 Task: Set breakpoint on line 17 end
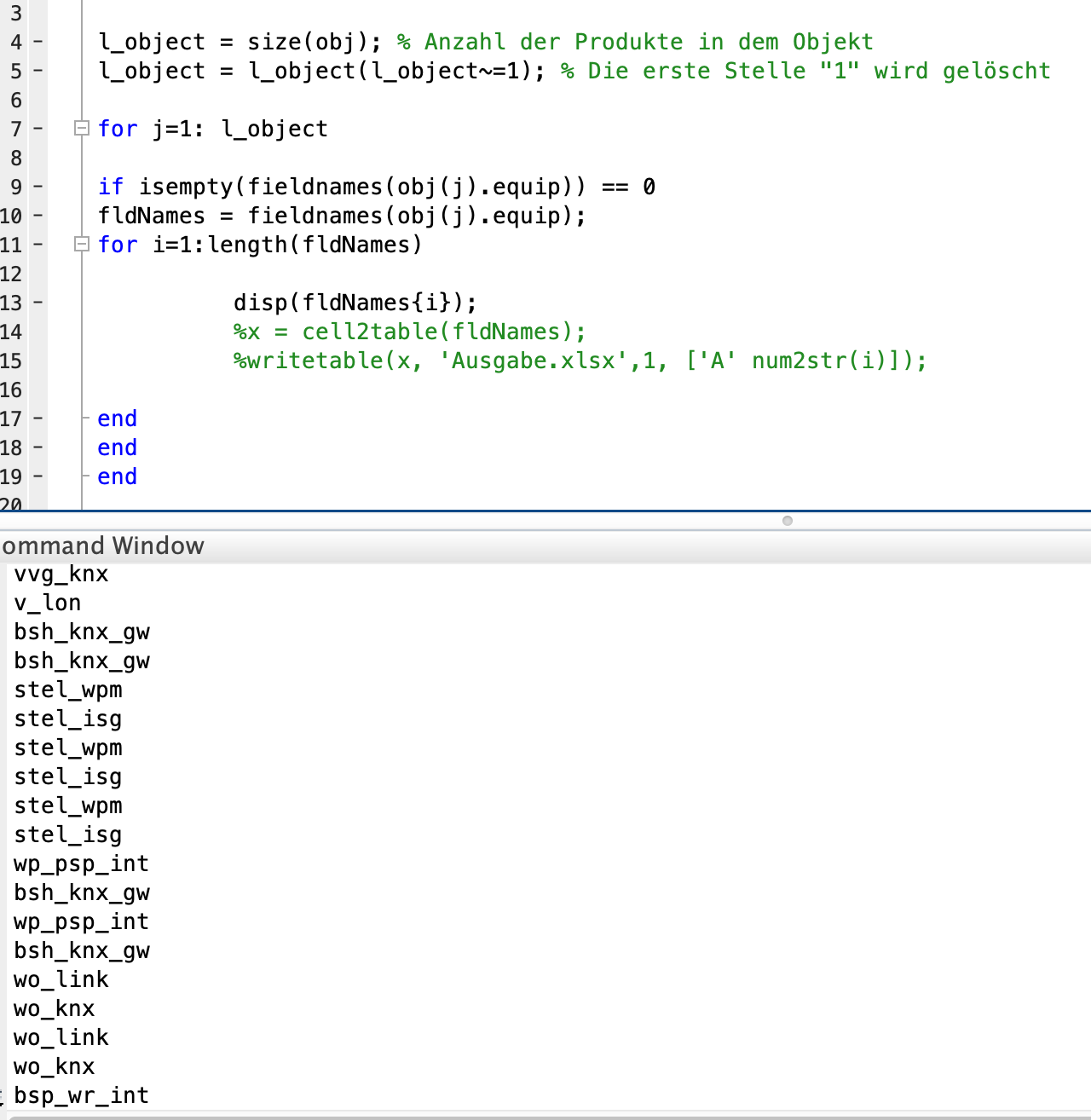[38, 419]
